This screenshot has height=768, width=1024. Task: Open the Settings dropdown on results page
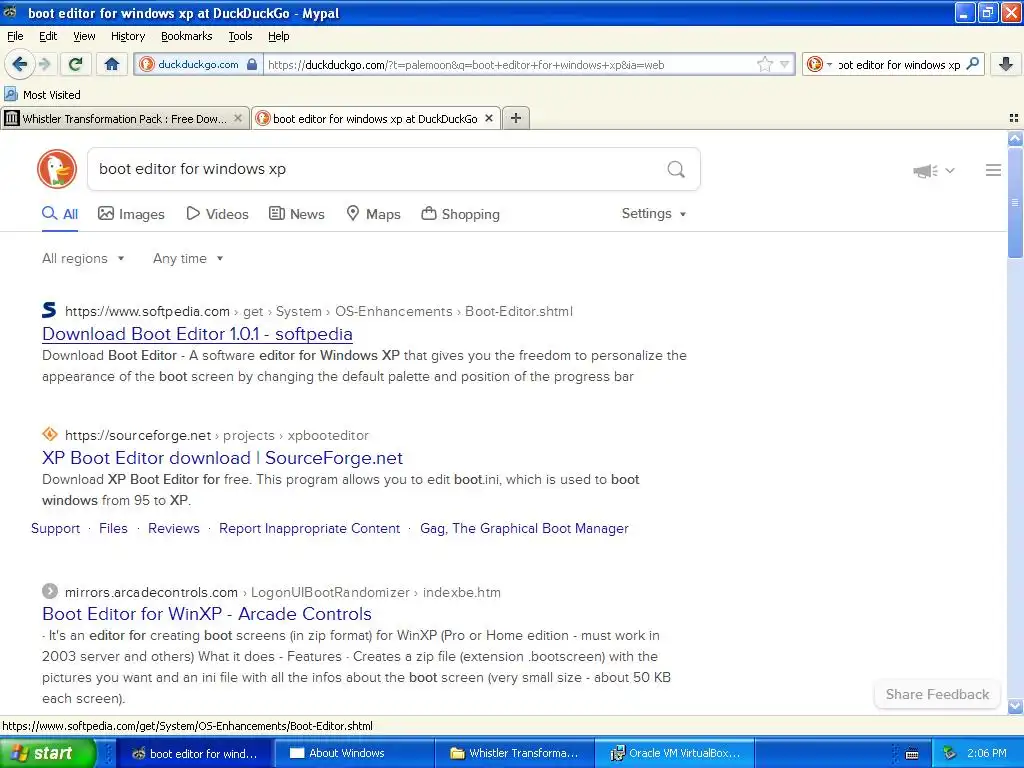pyautogui.click(x=654, y=214)
